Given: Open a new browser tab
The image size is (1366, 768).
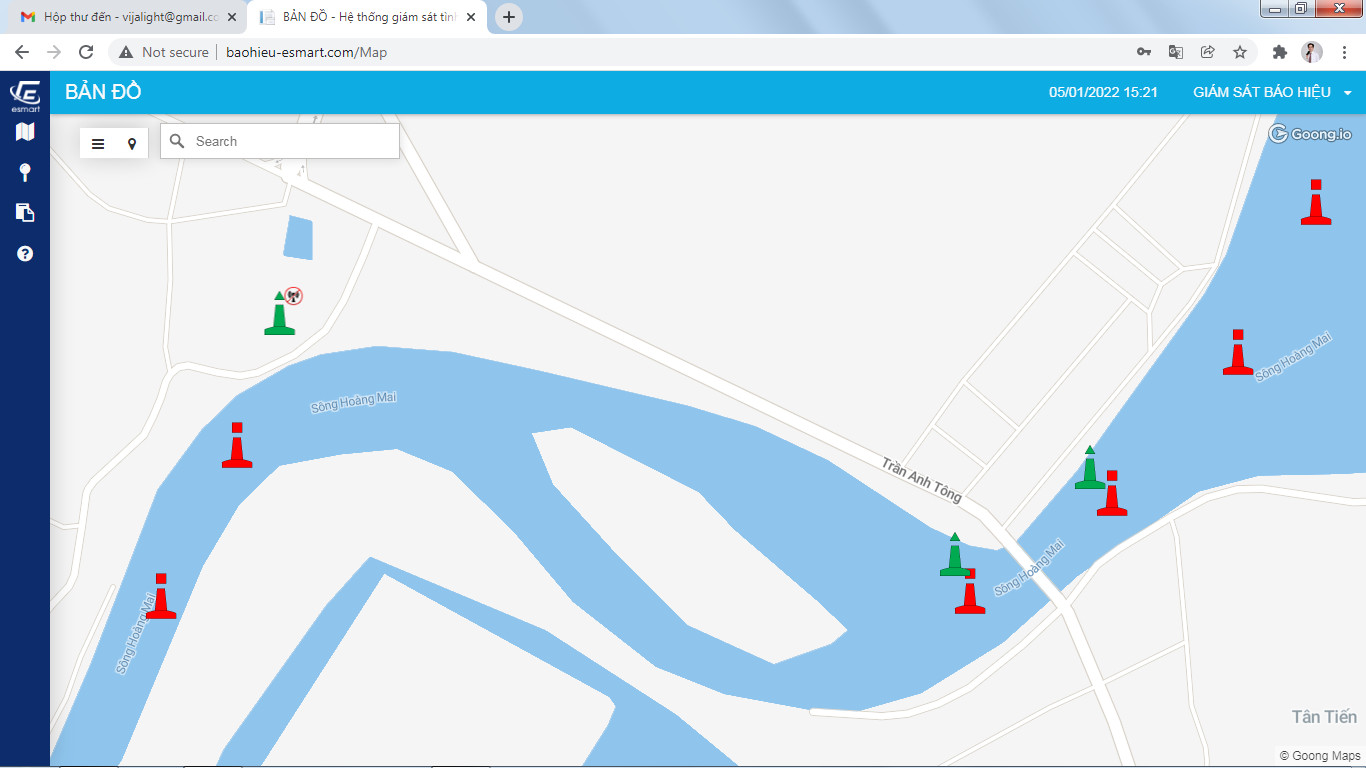Looking at the screenshot, I should click(x=509, y=17).
